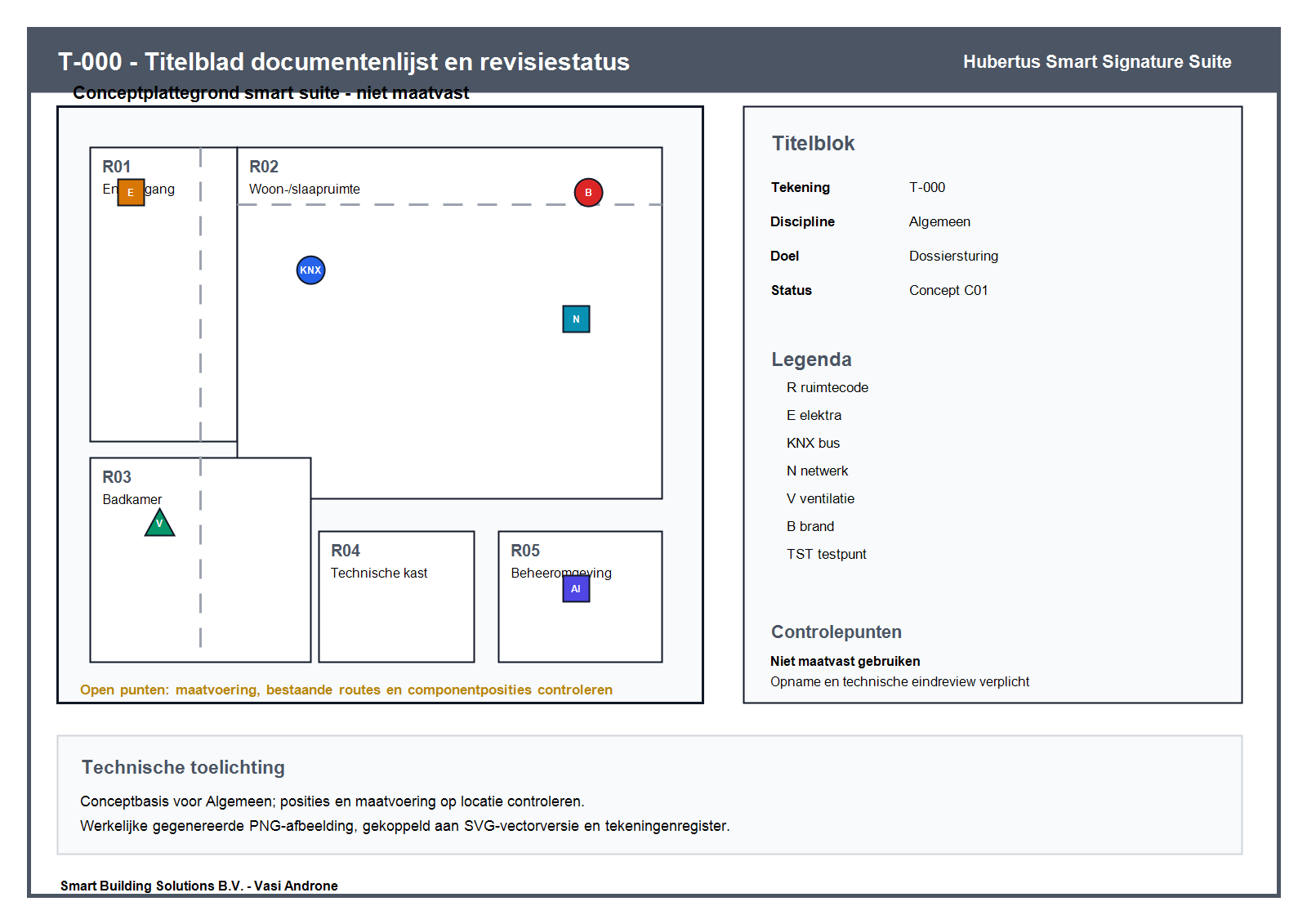Select the legend entry TST testpunt
This screenshot has height=924, width=1307.
click(x=826, y=554)
